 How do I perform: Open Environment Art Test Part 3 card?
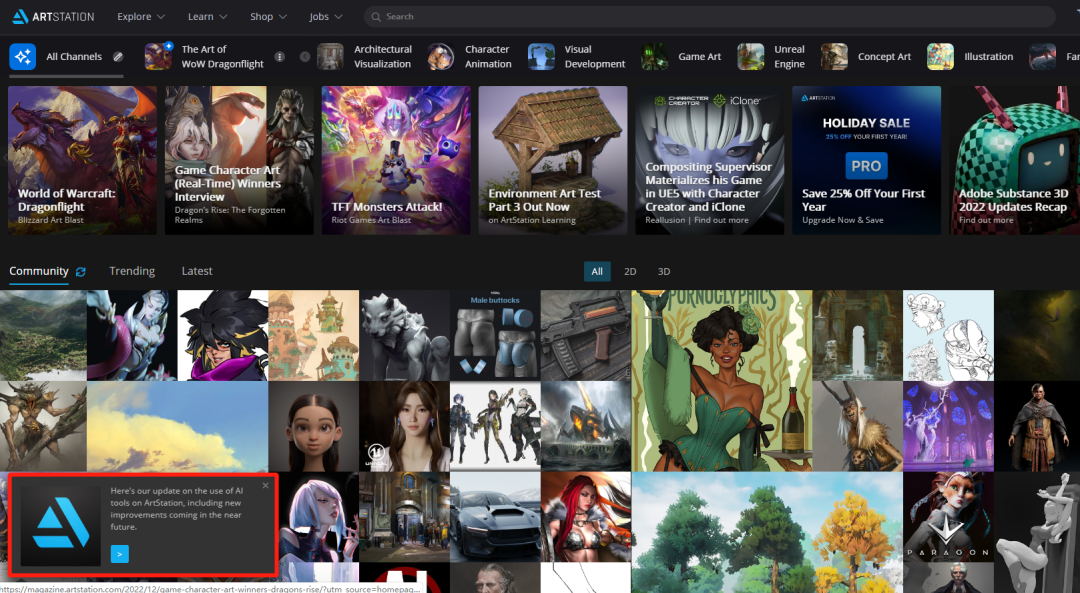click(553, 160)
